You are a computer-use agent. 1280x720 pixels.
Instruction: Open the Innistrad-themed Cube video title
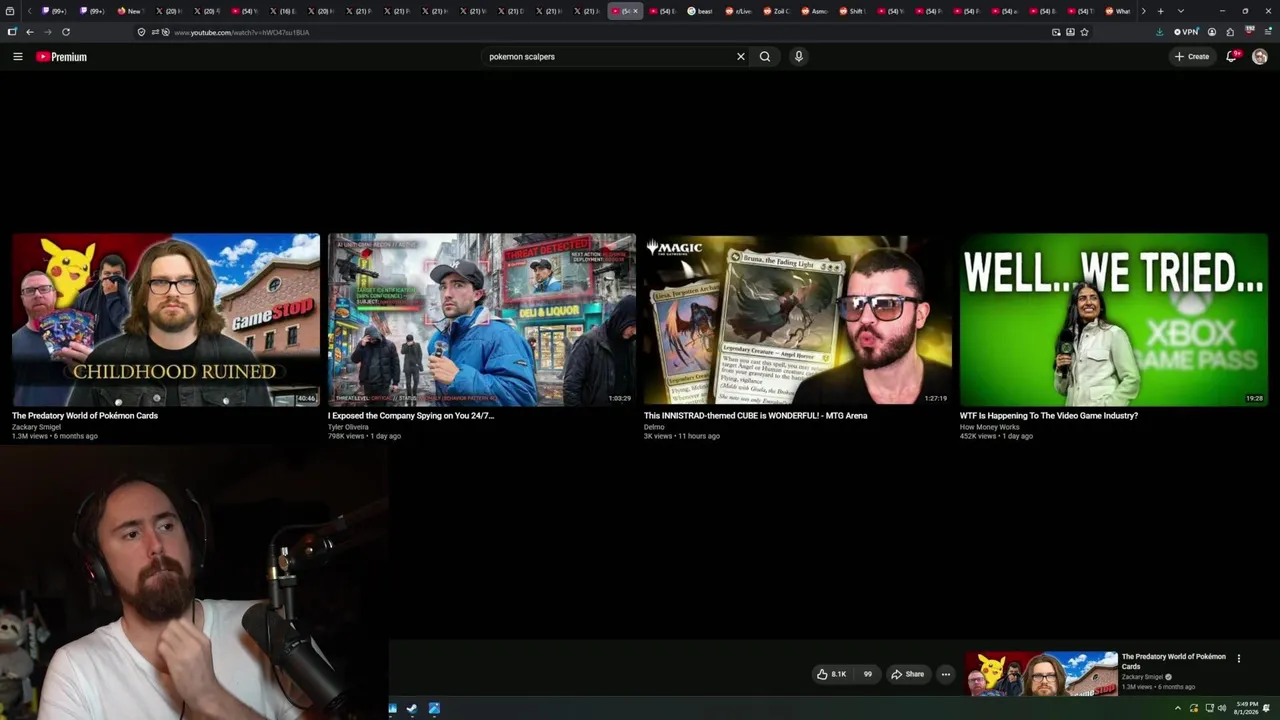pos(755,416)
